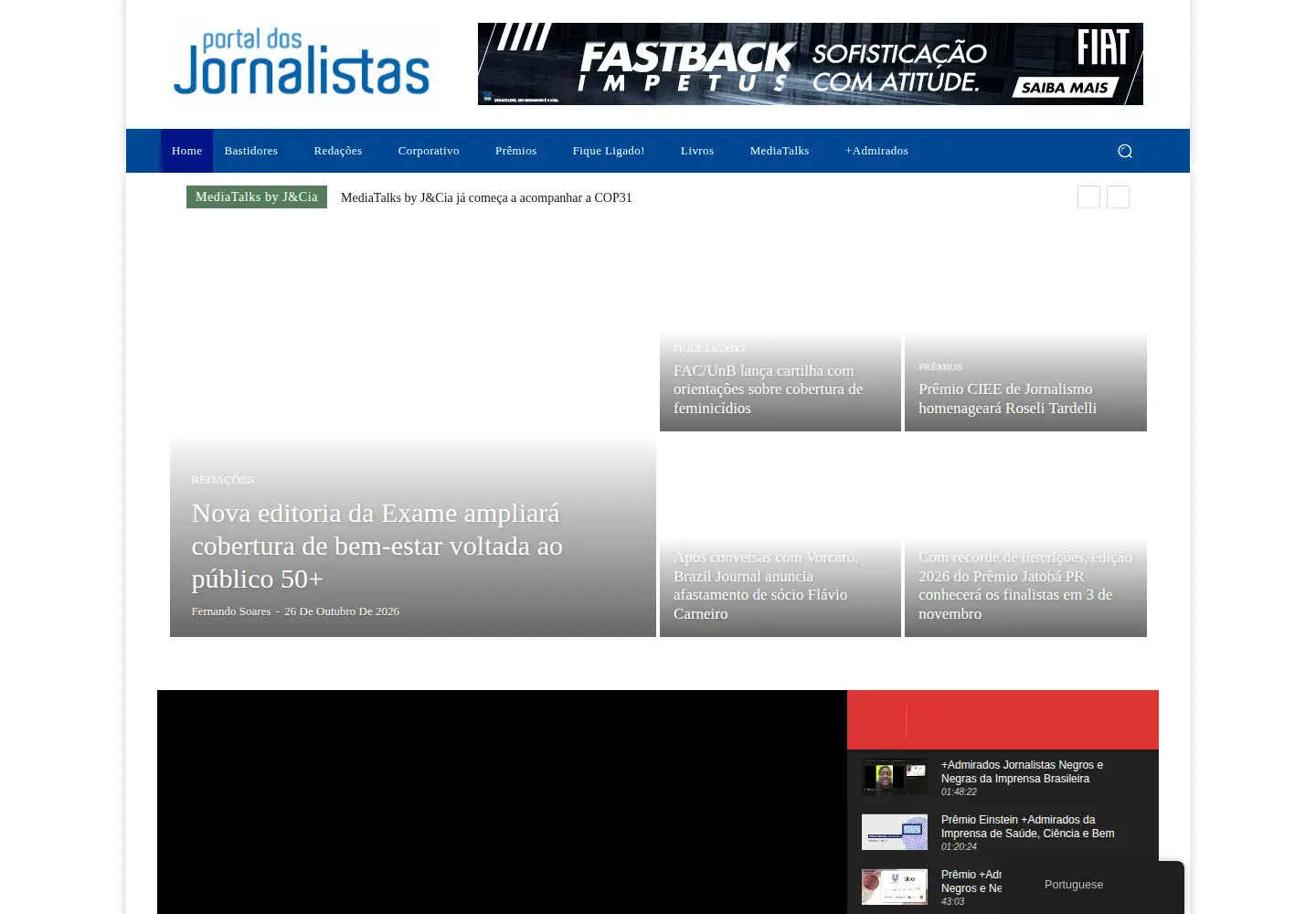This screenshot has height=914, width=1316.
Task: Click the 01:48:22 video duration
Action: (x=959, y=792)
